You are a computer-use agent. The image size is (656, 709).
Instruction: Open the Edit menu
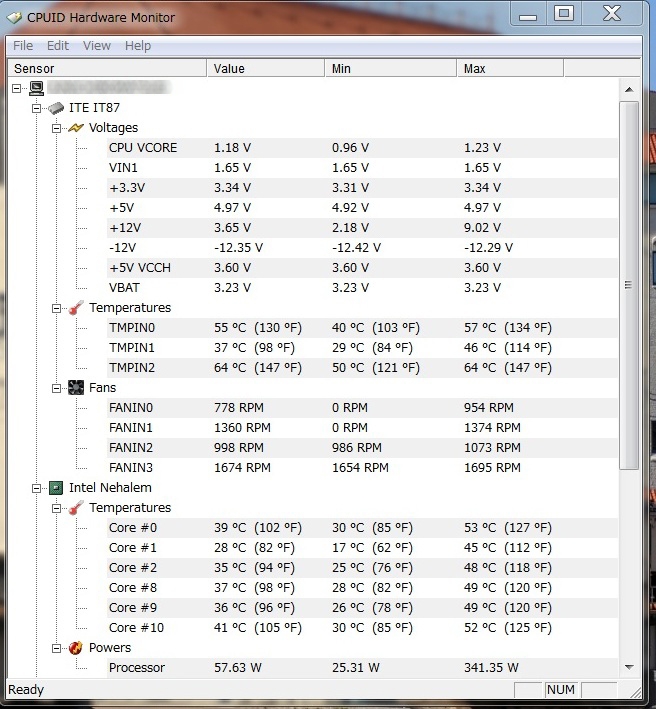[x=58, y=46]
